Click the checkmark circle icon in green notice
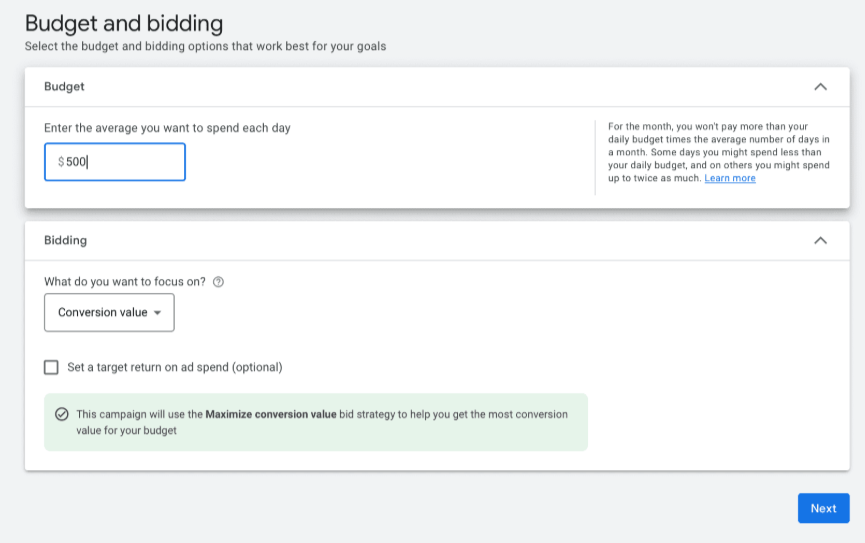This screenshot has height=543, width=865. click(62, 414)
